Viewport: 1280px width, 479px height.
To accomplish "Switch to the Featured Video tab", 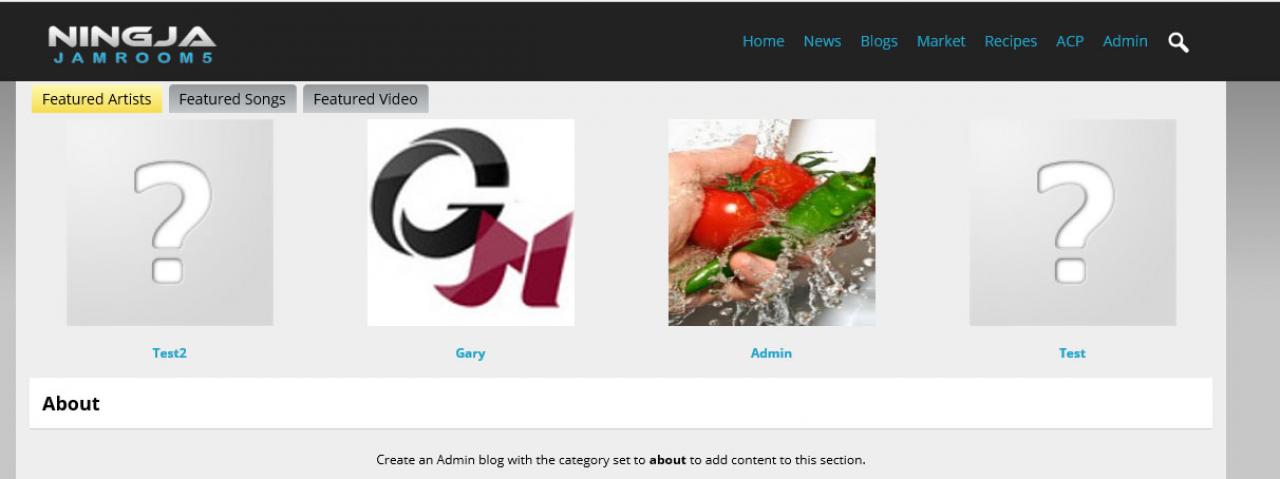I will [365, 99].
